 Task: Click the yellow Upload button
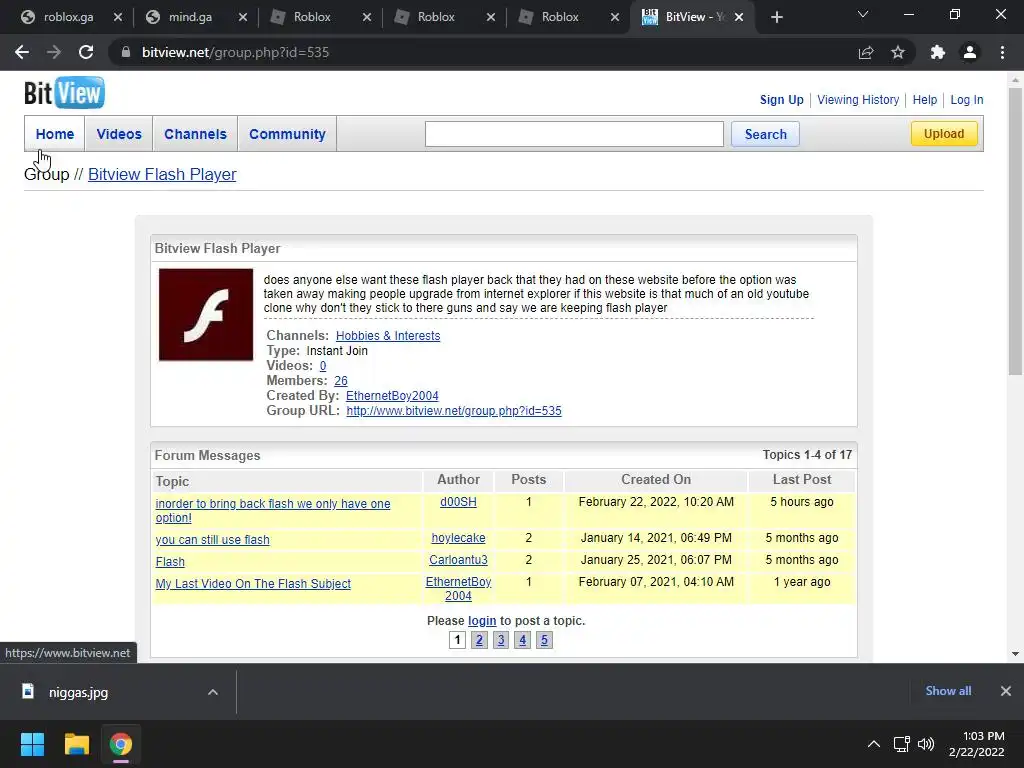[944, 133]
